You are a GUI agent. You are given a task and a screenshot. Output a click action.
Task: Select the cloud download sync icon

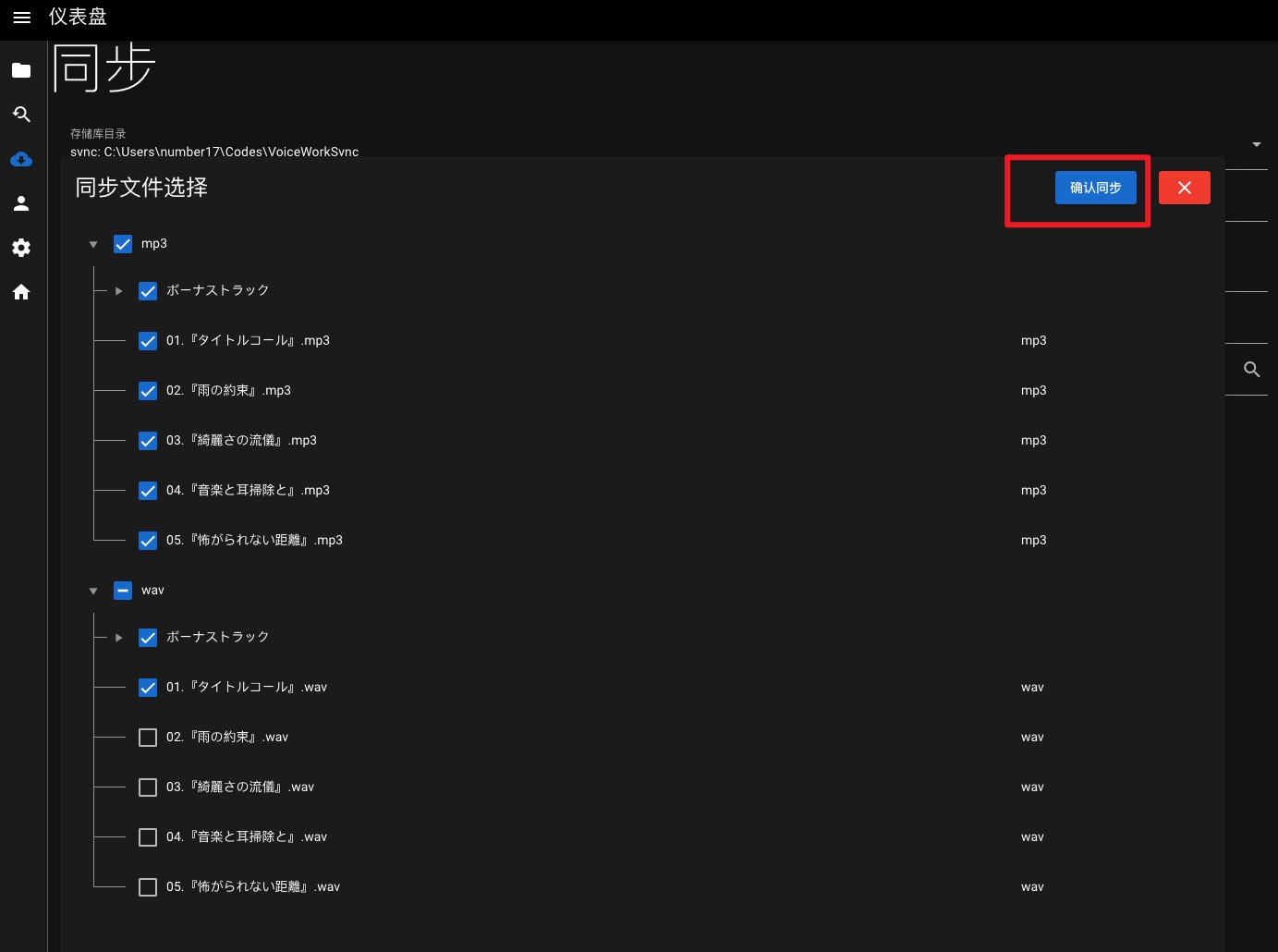21,159
